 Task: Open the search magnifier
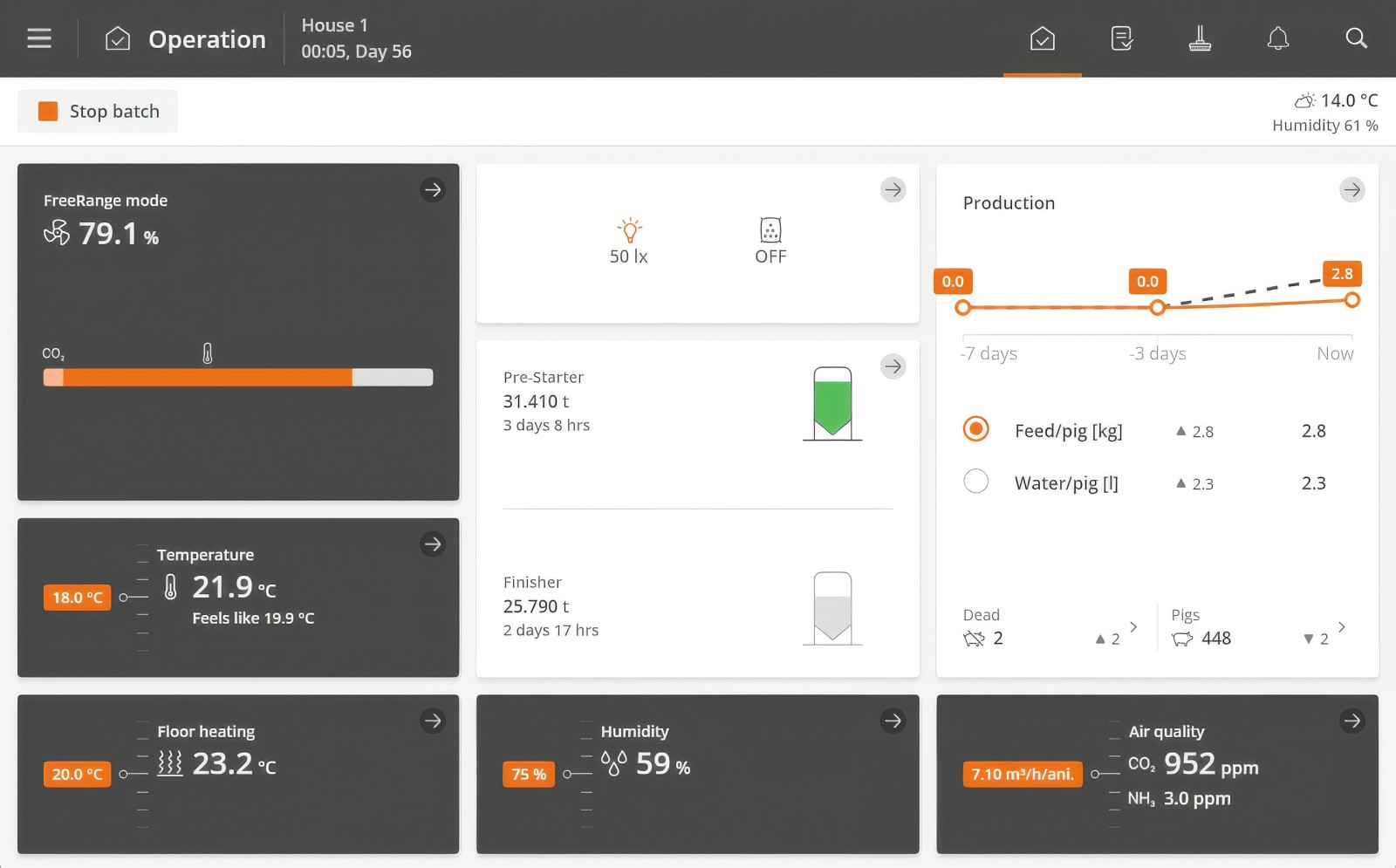click(1356, 38)
